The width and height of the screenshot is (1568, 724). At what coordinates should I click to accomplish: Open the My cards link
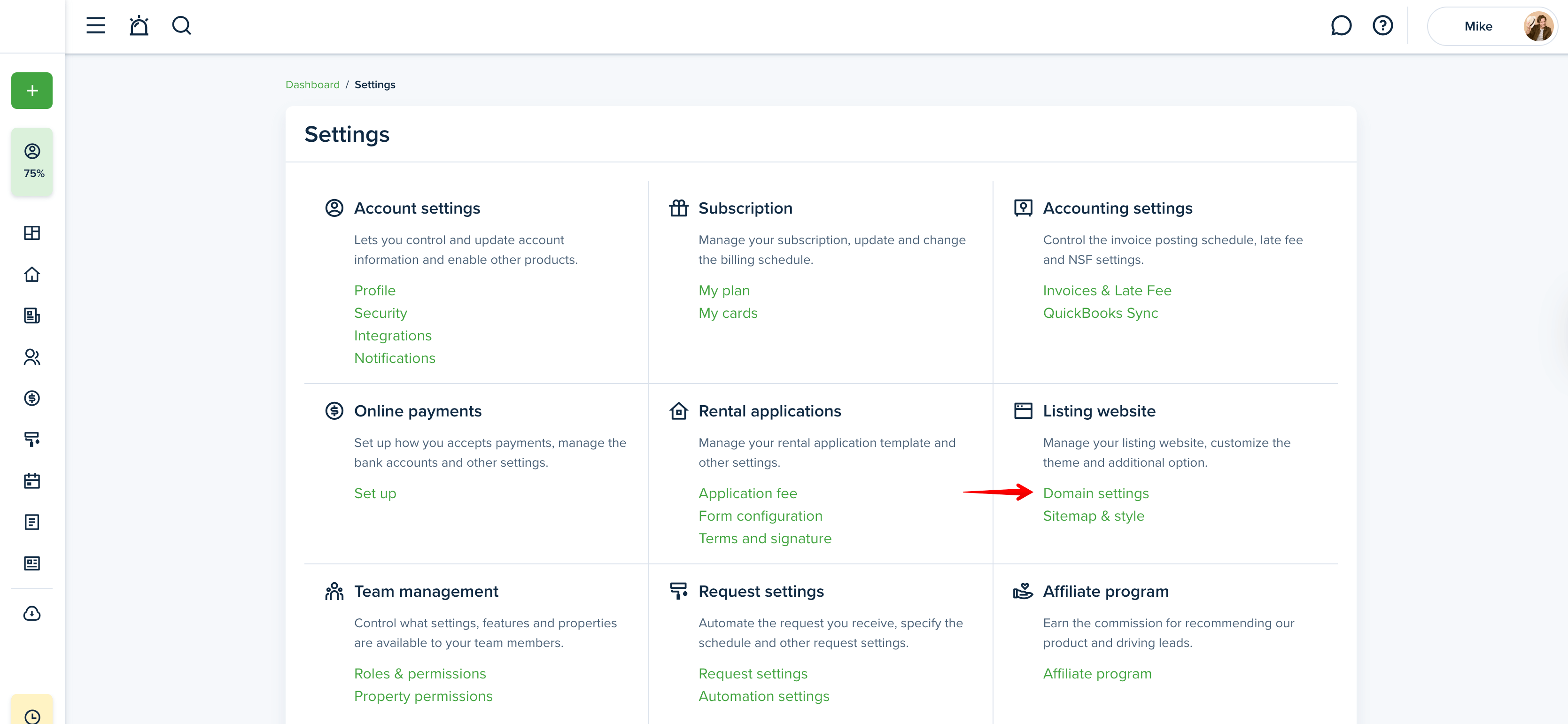[727, 313]
